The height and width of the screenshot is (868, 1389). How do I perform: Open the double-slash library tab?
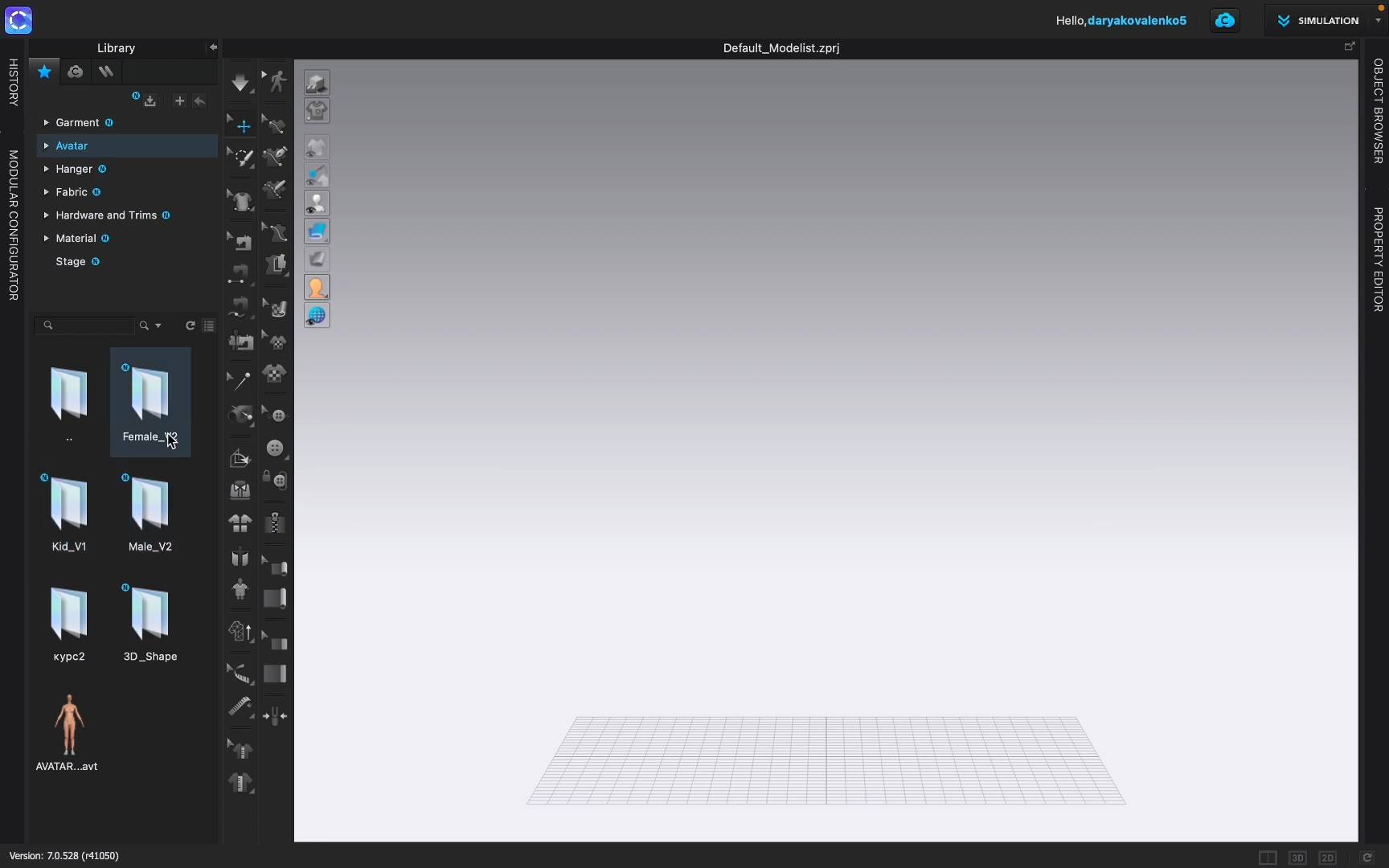point(105,72)
